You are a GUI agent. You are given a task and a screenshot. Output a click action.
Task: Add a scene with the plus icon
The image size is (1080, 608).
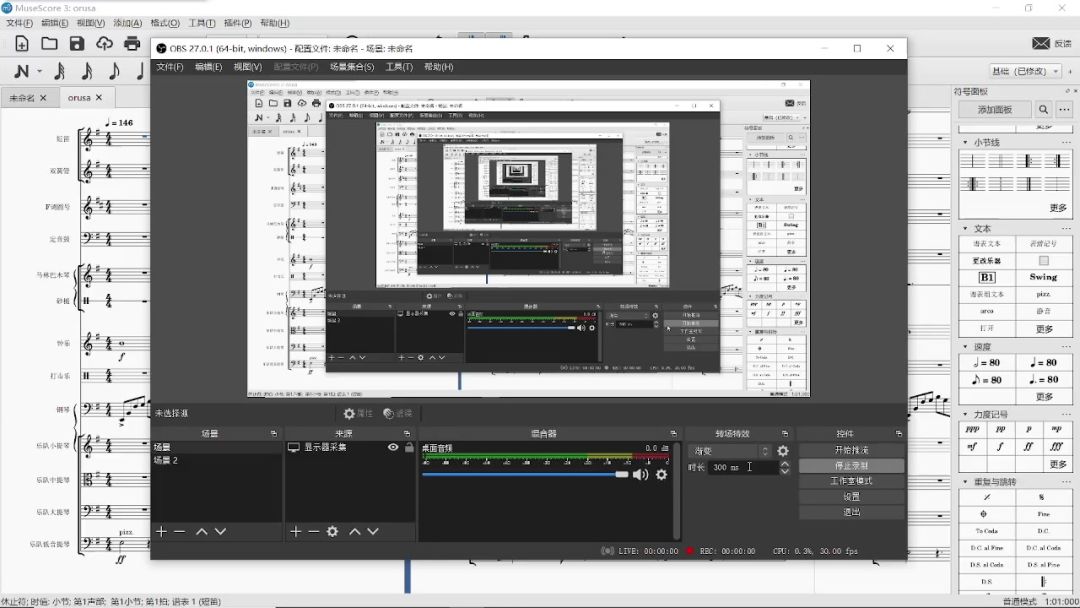(161, 532)
